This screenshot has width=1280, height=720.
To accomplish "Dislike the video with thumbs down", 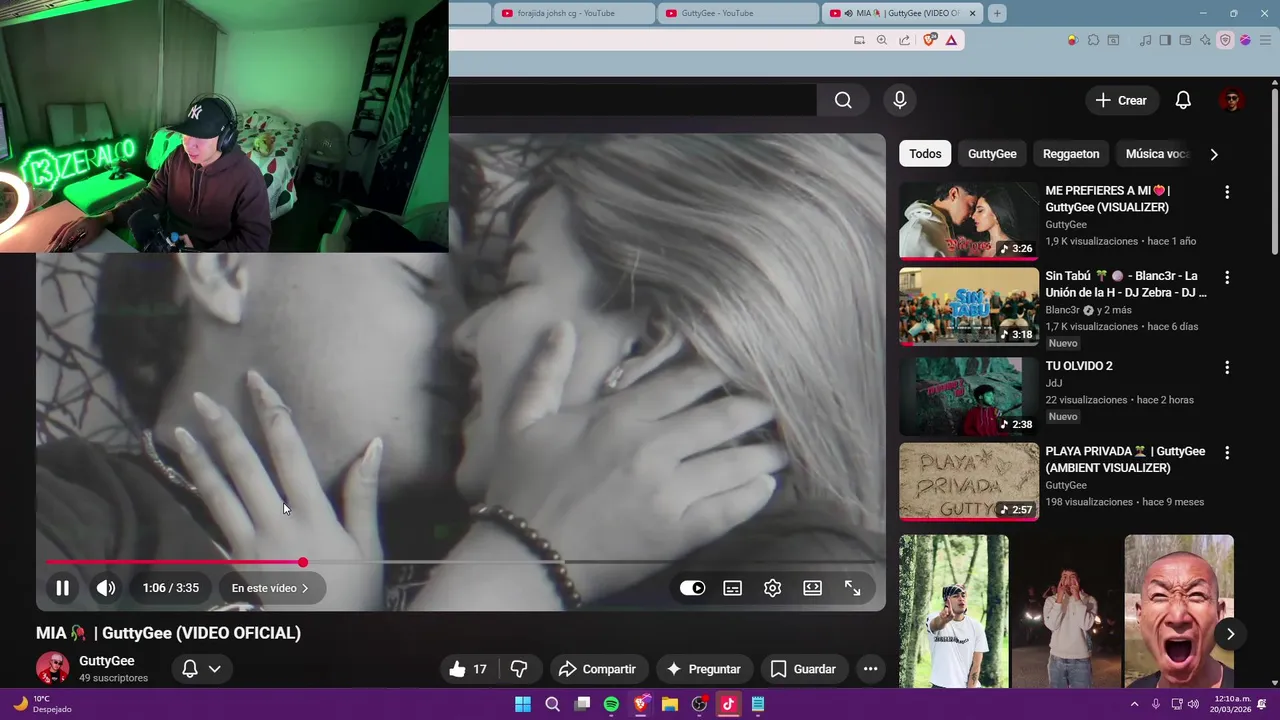I will pos(519,669).
